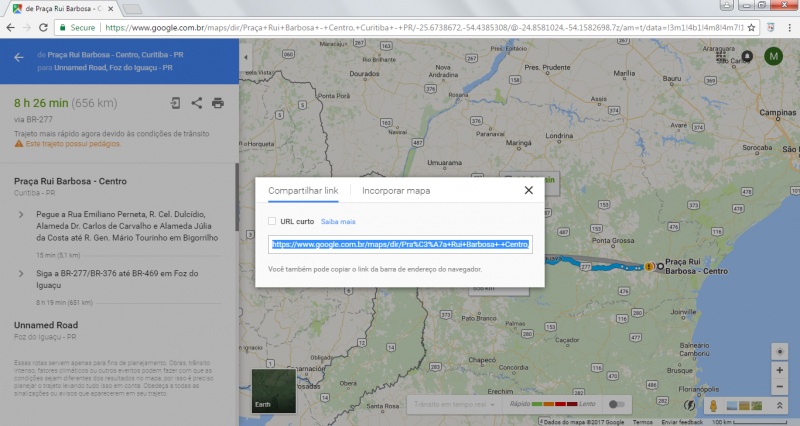The height and width of the screenshot is (426, 800).
Task: Open the Chrome menu three dots
Action: tap(790, 28)
